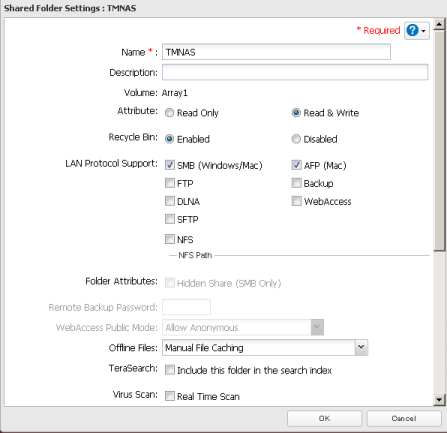The width and height of the screenshot is (447, 433).
Task: Include this folder in TeraSearch index
Action: [170, 370]
